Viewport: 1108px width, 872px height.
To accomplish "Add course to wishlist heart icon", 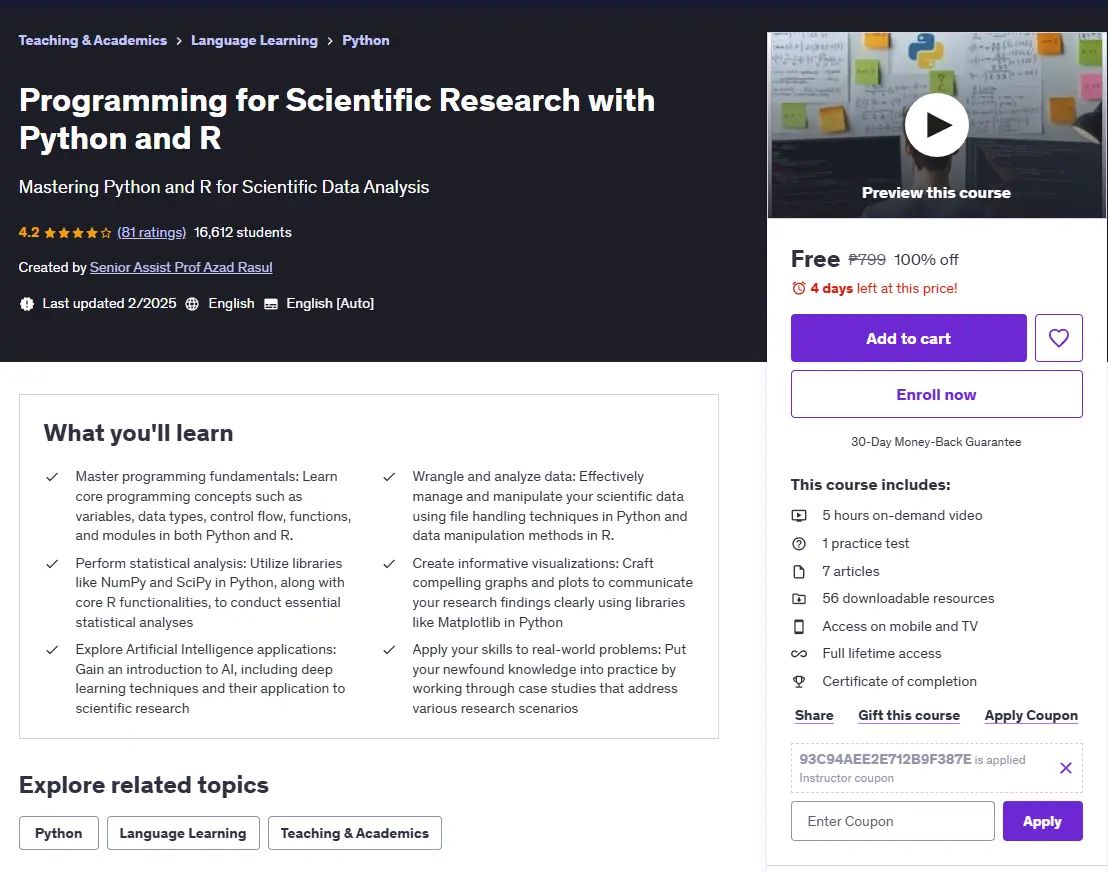I will click(x=1059, y=338).
